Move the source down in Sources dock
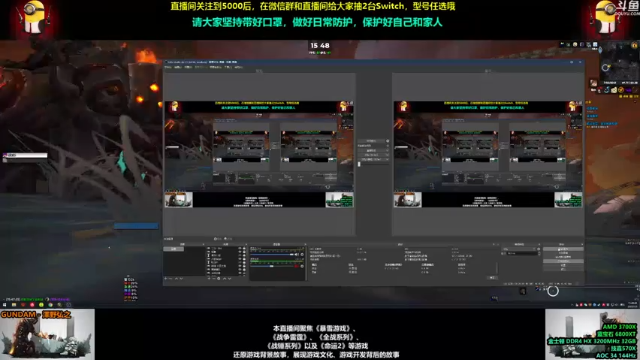Image resolution: width=640 pixels, height=360 pixels. (229, 278)
